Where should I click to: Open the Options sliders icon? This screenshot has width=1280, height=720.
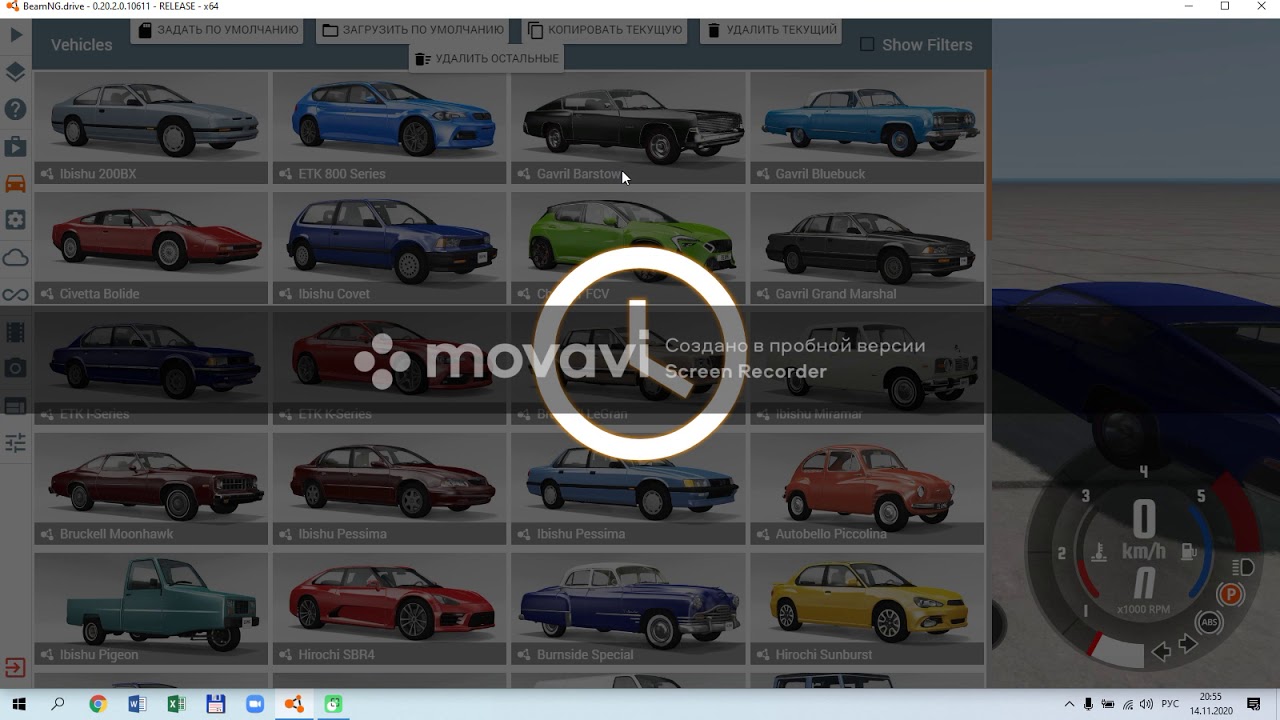pos(16,443)
